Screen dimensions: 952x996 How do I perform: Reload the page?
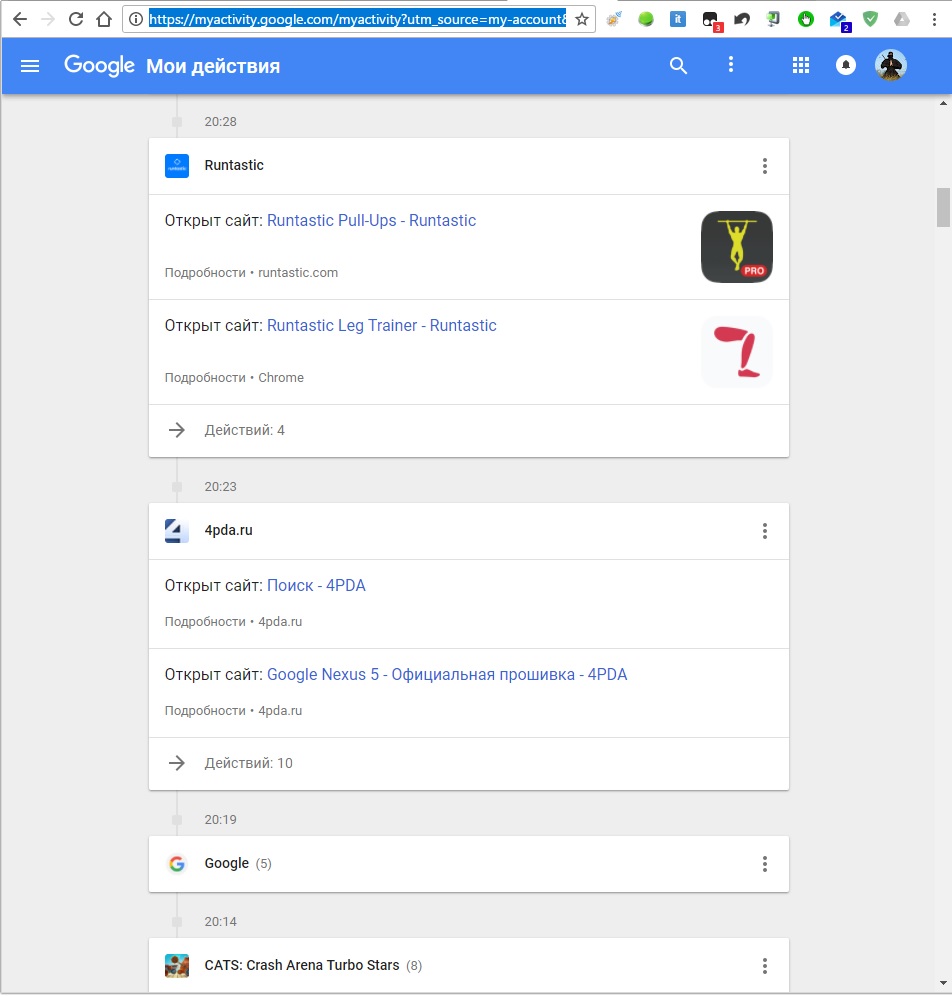[75, 19]
